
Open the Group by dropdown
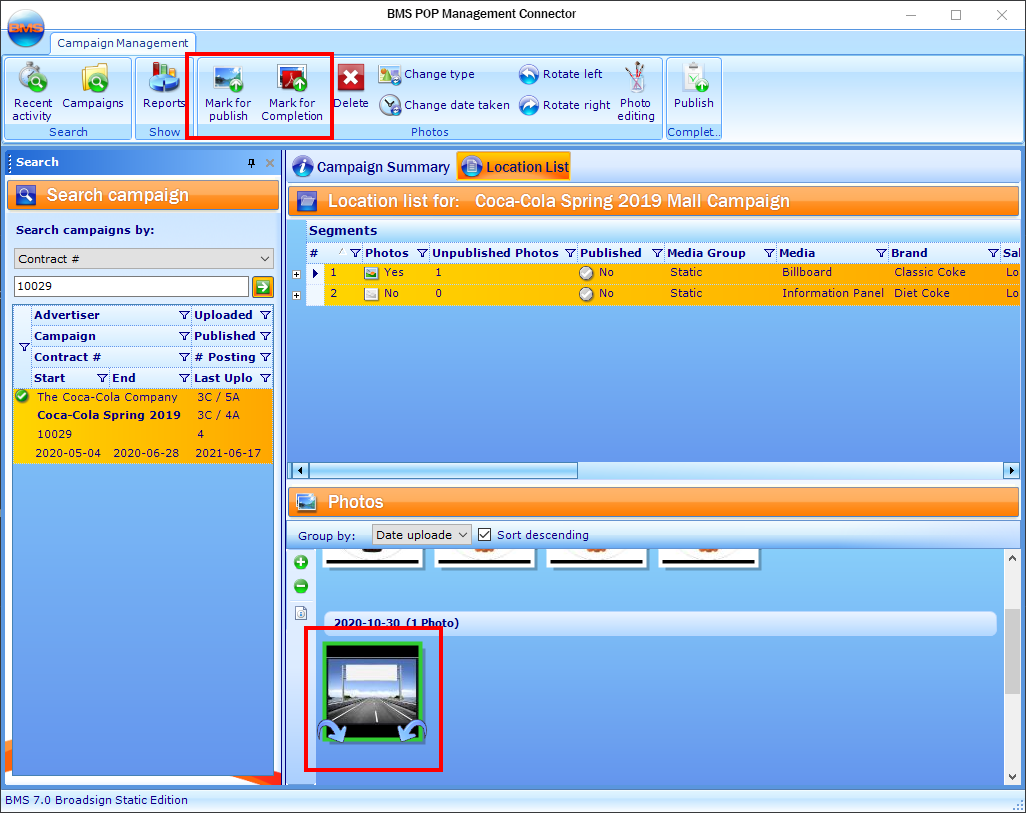point(421,535)
